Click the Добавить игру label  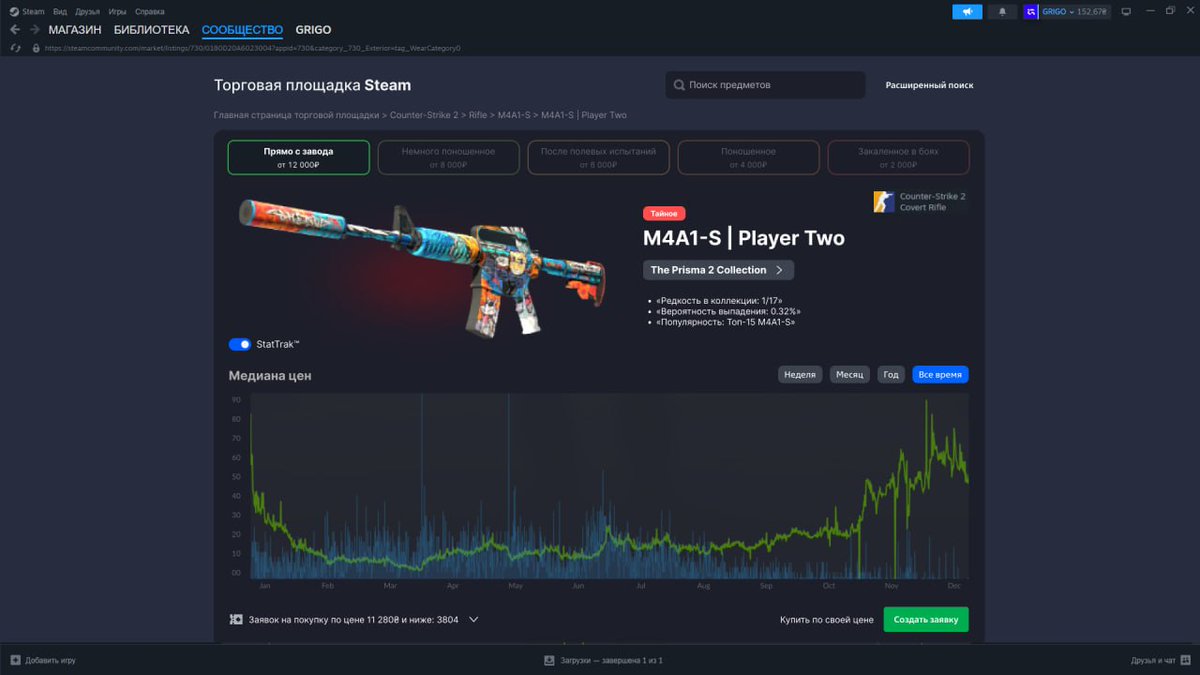coord(50,660)
